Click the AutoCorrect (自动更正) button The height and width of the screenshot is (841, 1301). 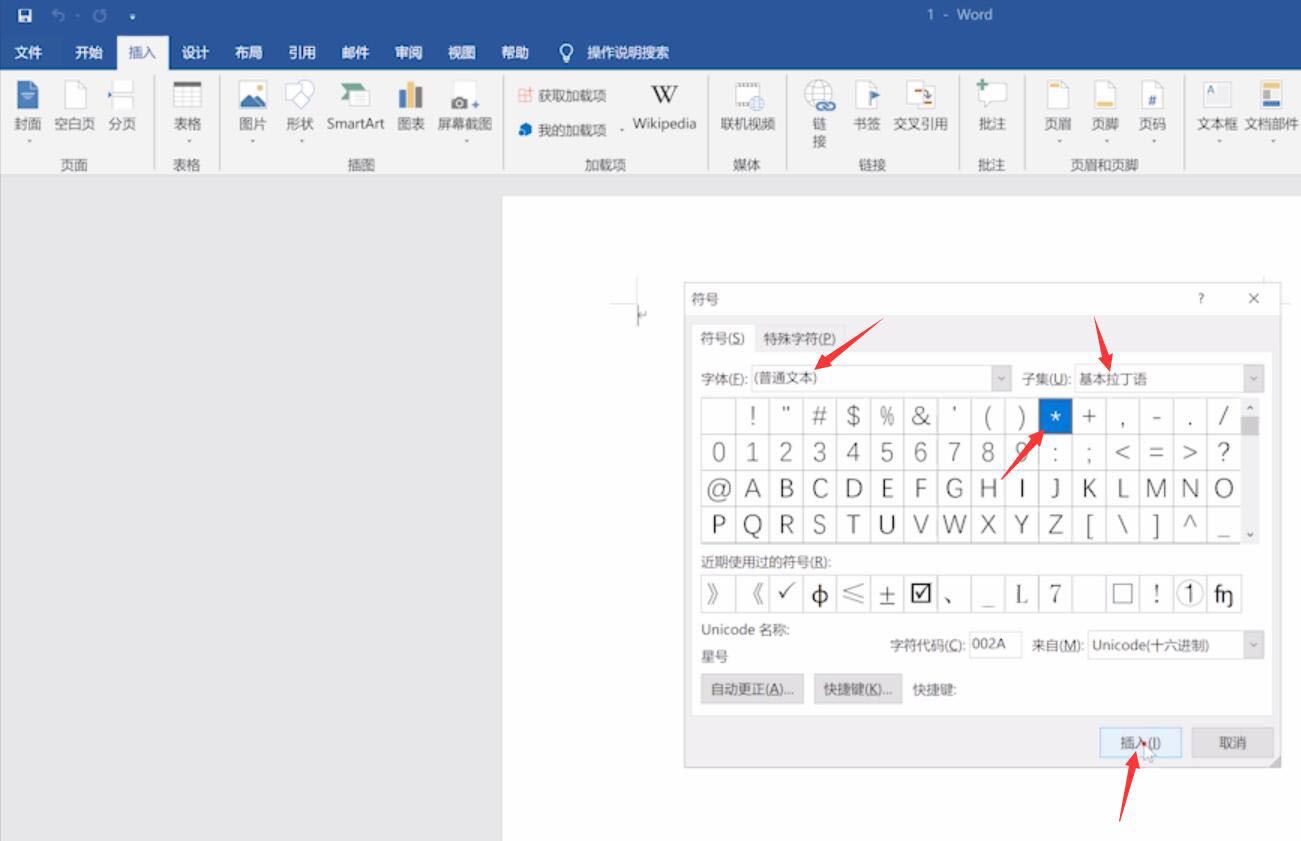click(752, 689)
